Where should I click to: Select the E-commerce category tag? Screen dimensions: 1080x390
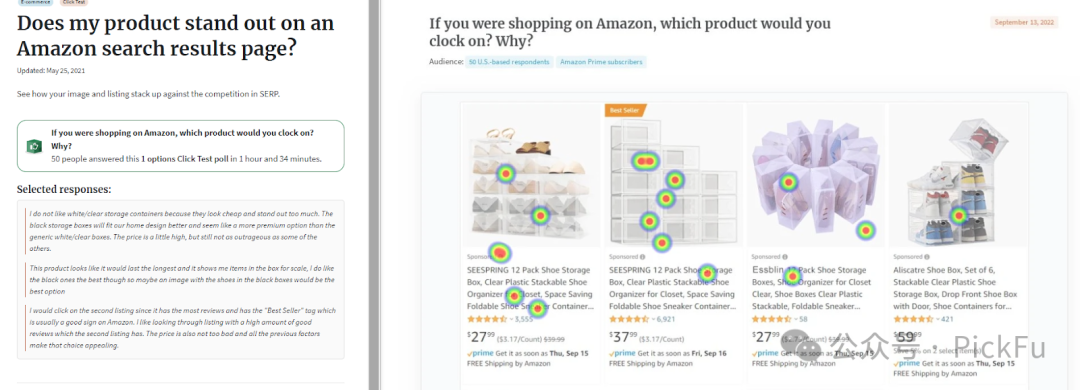34,2
